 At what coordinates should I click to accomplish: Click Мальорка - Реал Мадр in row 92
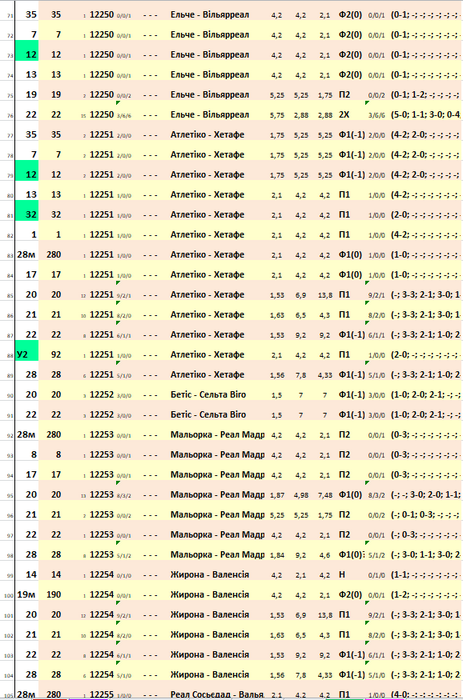[217, 435]
